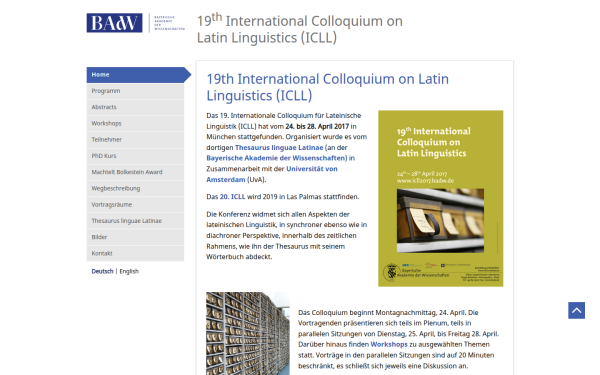Open Bayerische Akademie der Wissenschaften link
Viewport: 600px width, 375px height.
pos(276,158)
